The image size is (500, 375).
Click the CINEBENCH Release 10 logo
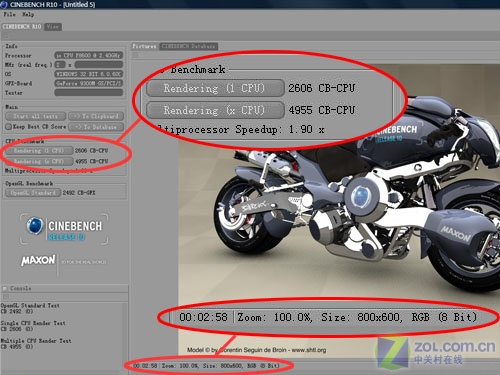[x=64, y=229]
